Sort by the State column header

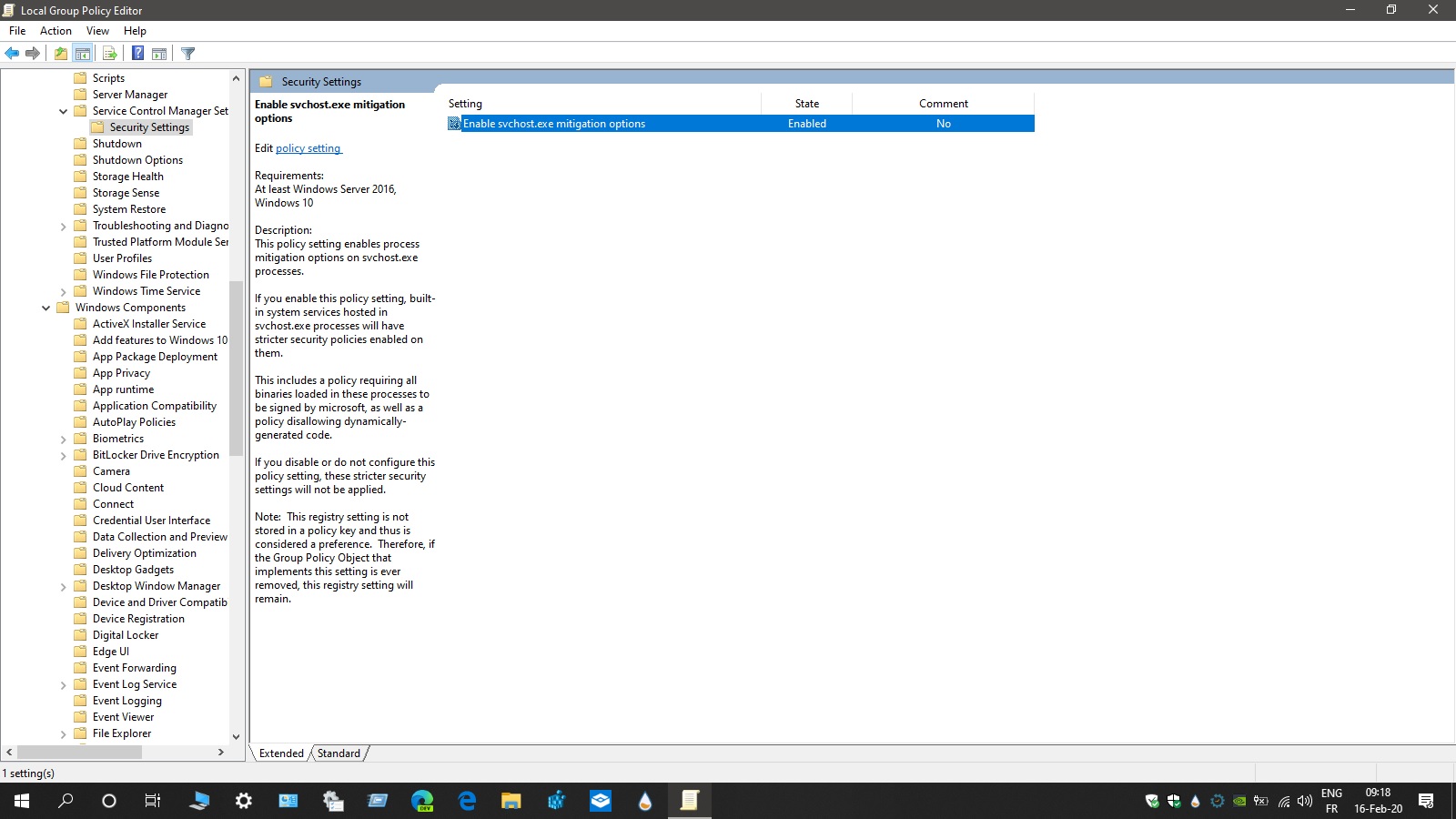pos(806,104)
